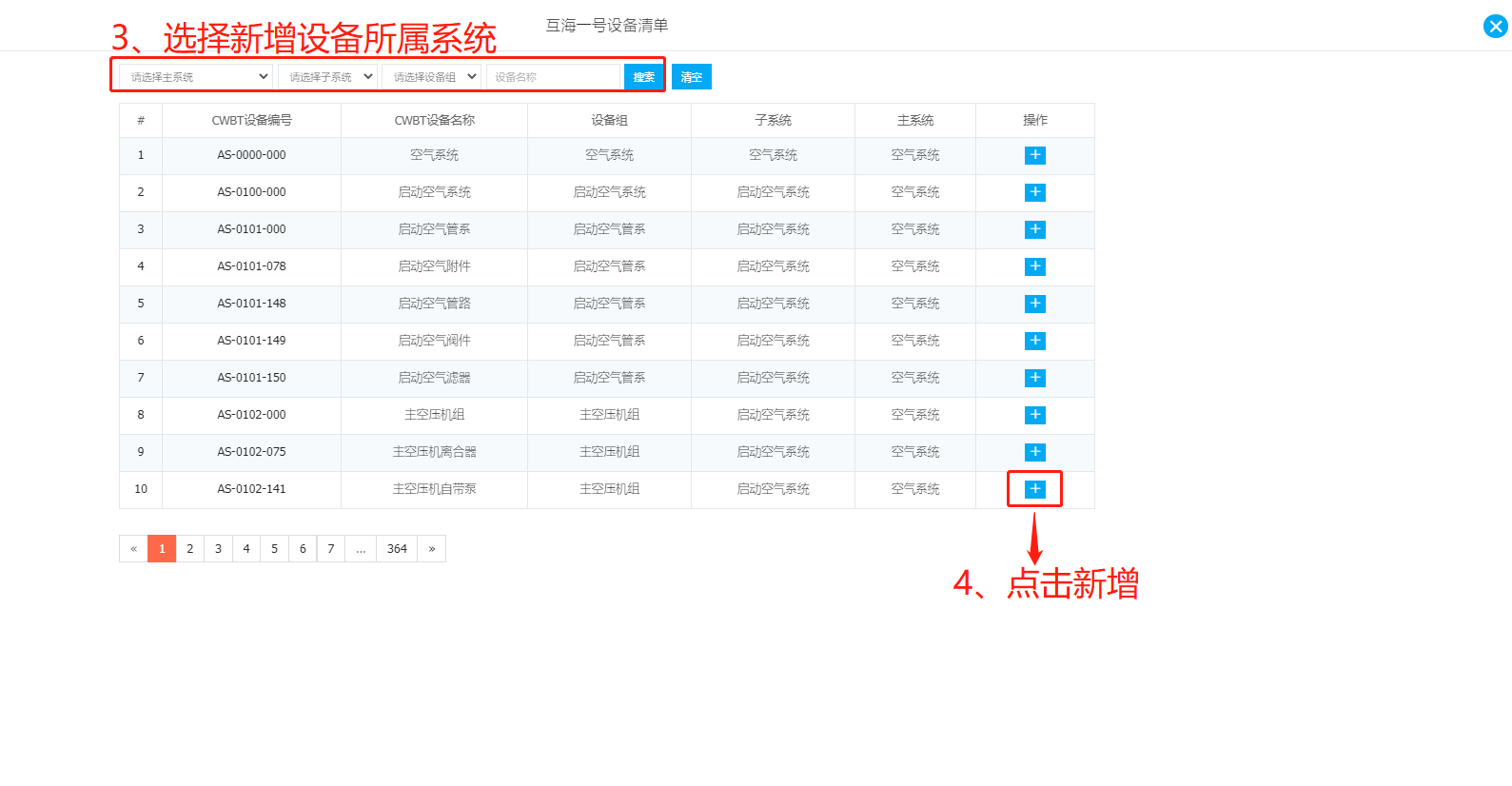Screen dimensions: 1512x786
Task: Click the 搜索 button
Action: pos(644,77)
